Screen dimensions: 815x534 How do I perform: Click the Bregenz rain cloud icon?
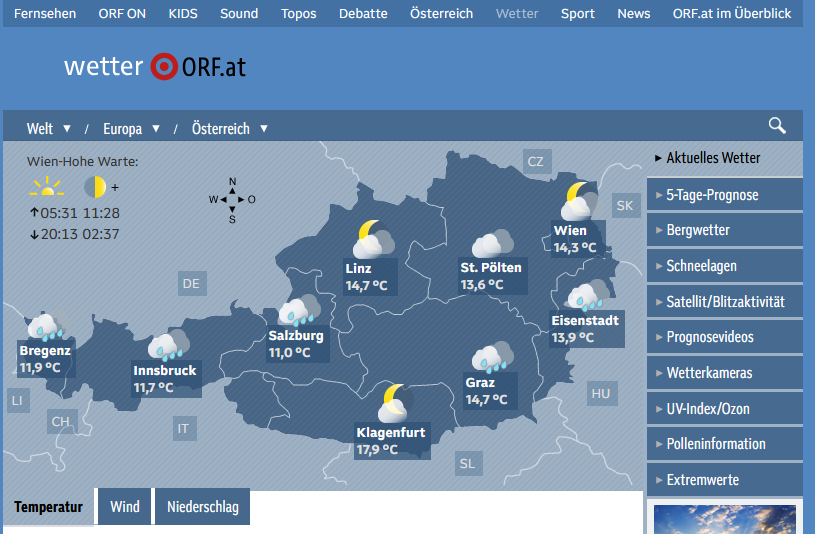click(x=48, y=326)
